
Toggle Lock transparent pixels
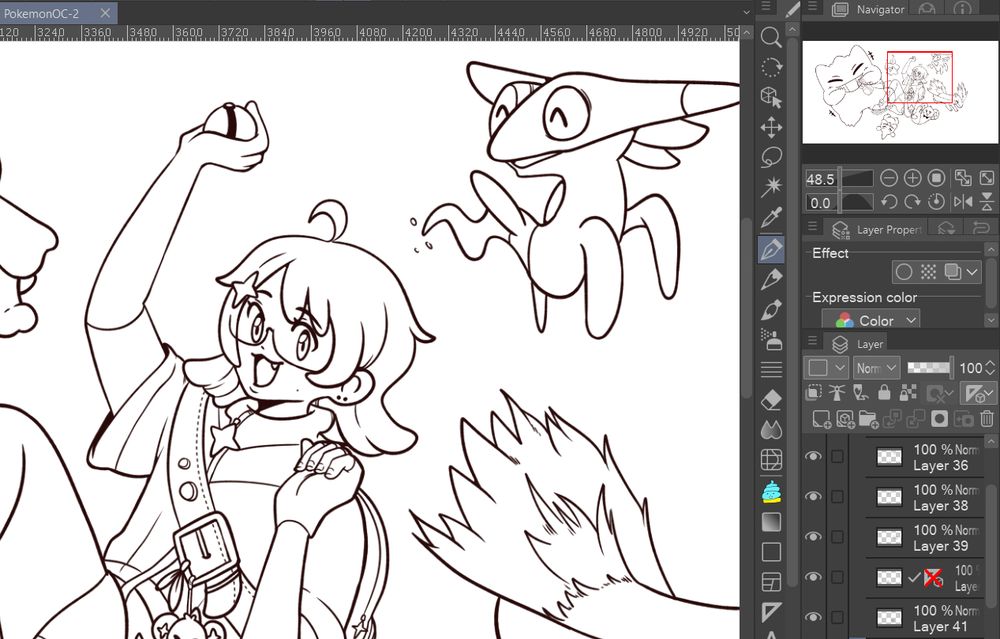click(x=908, y=393)
